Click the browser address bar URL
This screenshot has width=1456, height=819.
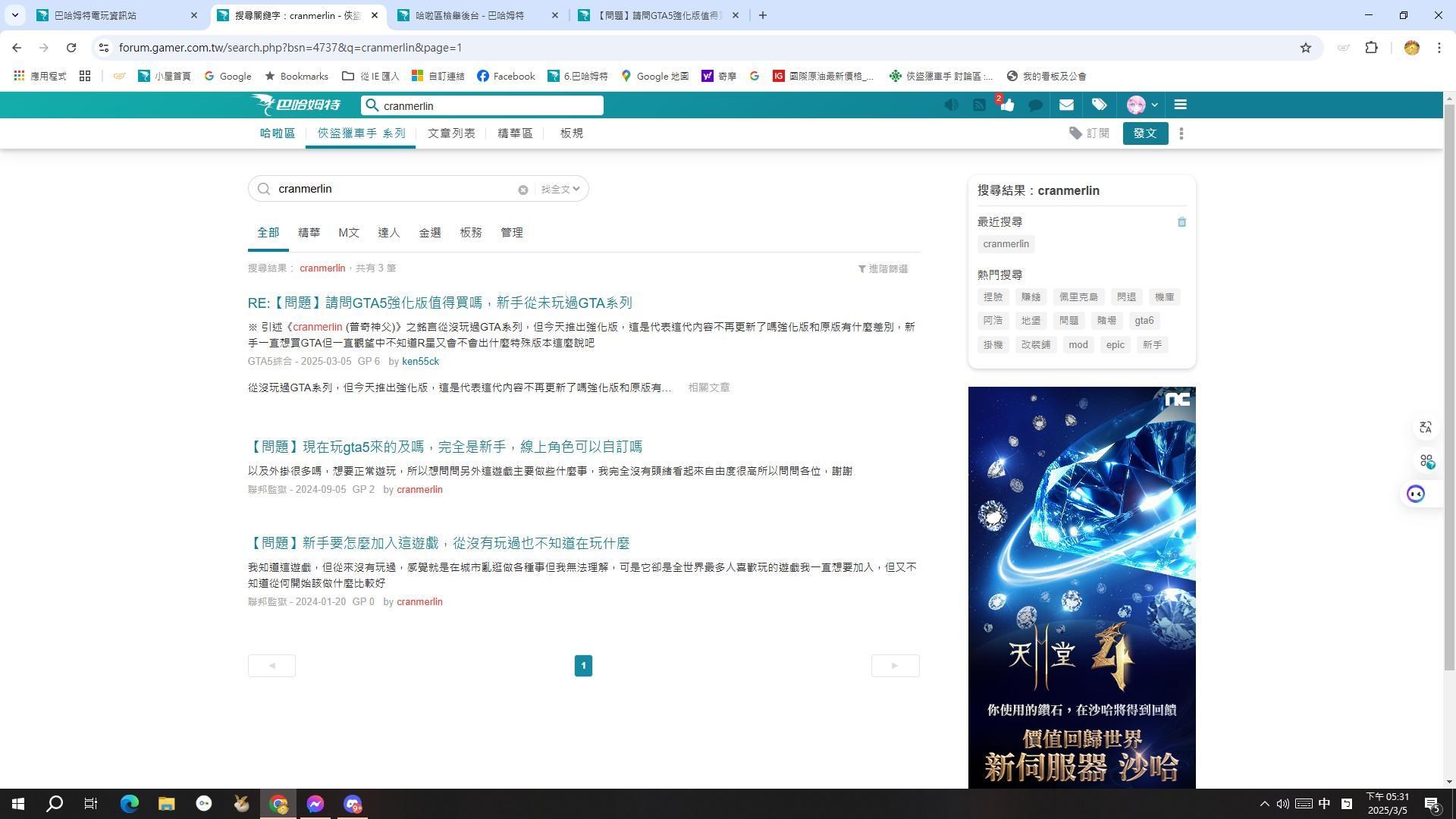[x=290, y=48]
